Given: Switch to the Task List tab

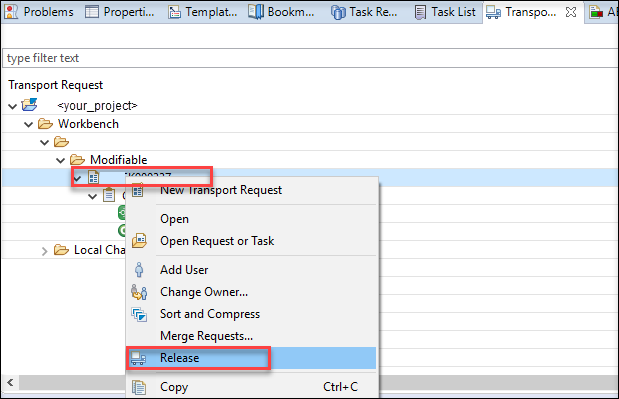Looking at the screenshot, I should [x=445, y=12].
